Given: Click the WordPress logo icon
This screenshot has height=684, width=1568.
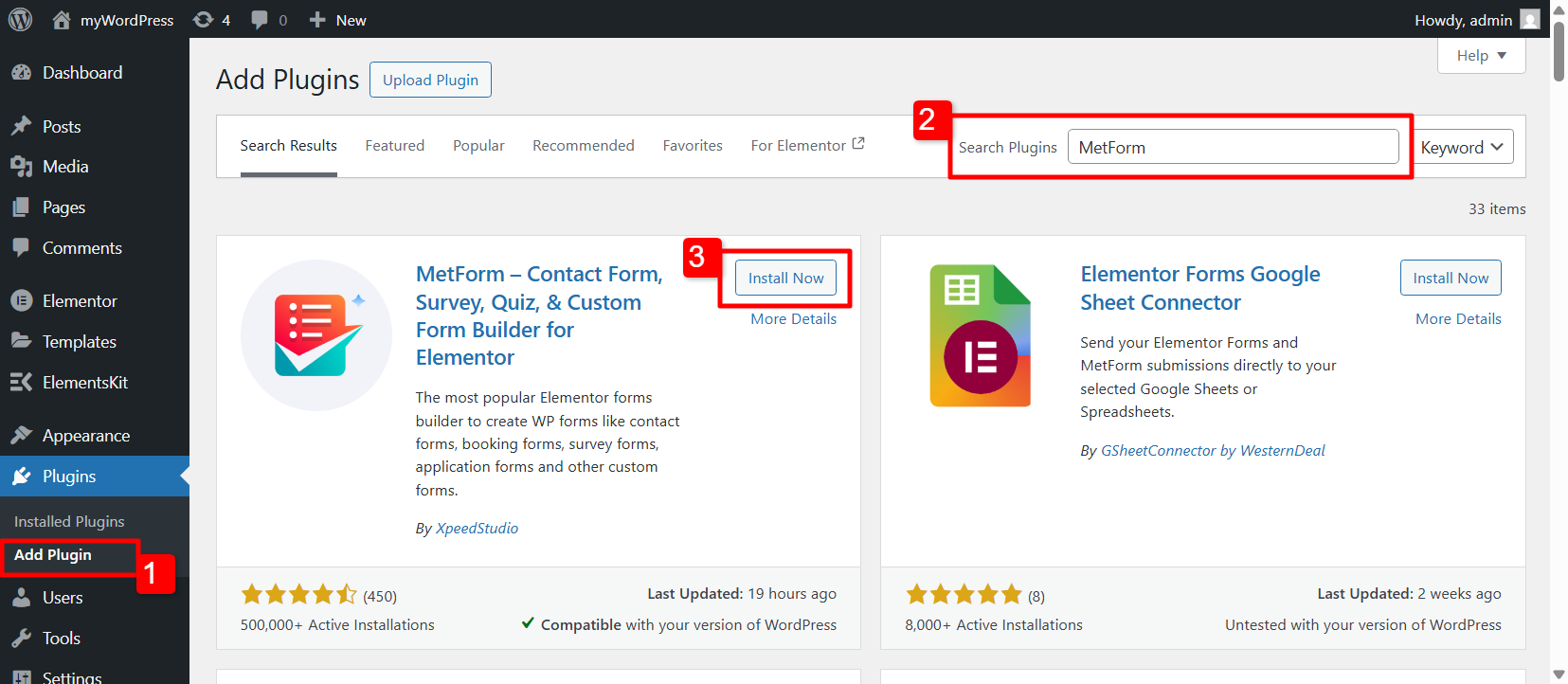Looking at the screenshot, I should 20,19.
